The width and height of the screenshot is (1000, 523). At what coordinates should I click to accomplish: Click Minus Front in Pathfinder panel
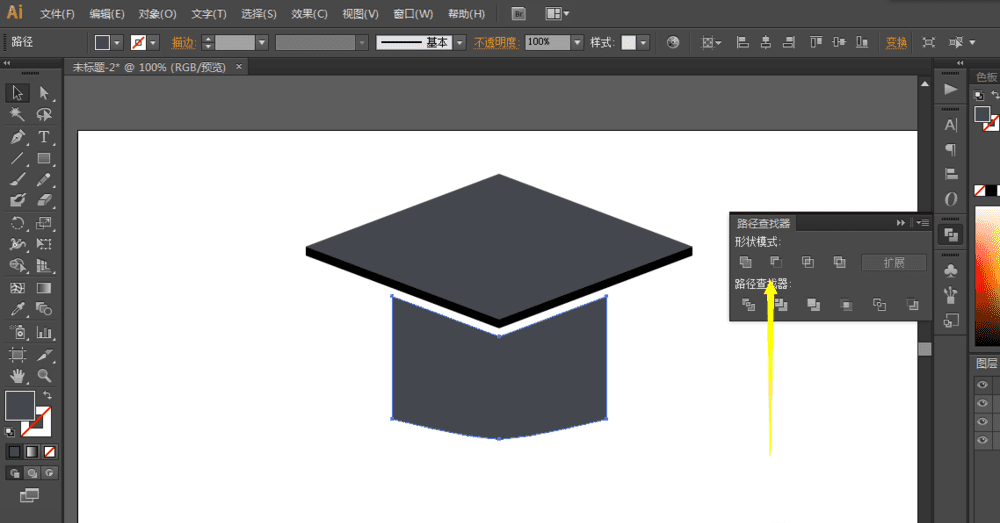coord(776,262)
